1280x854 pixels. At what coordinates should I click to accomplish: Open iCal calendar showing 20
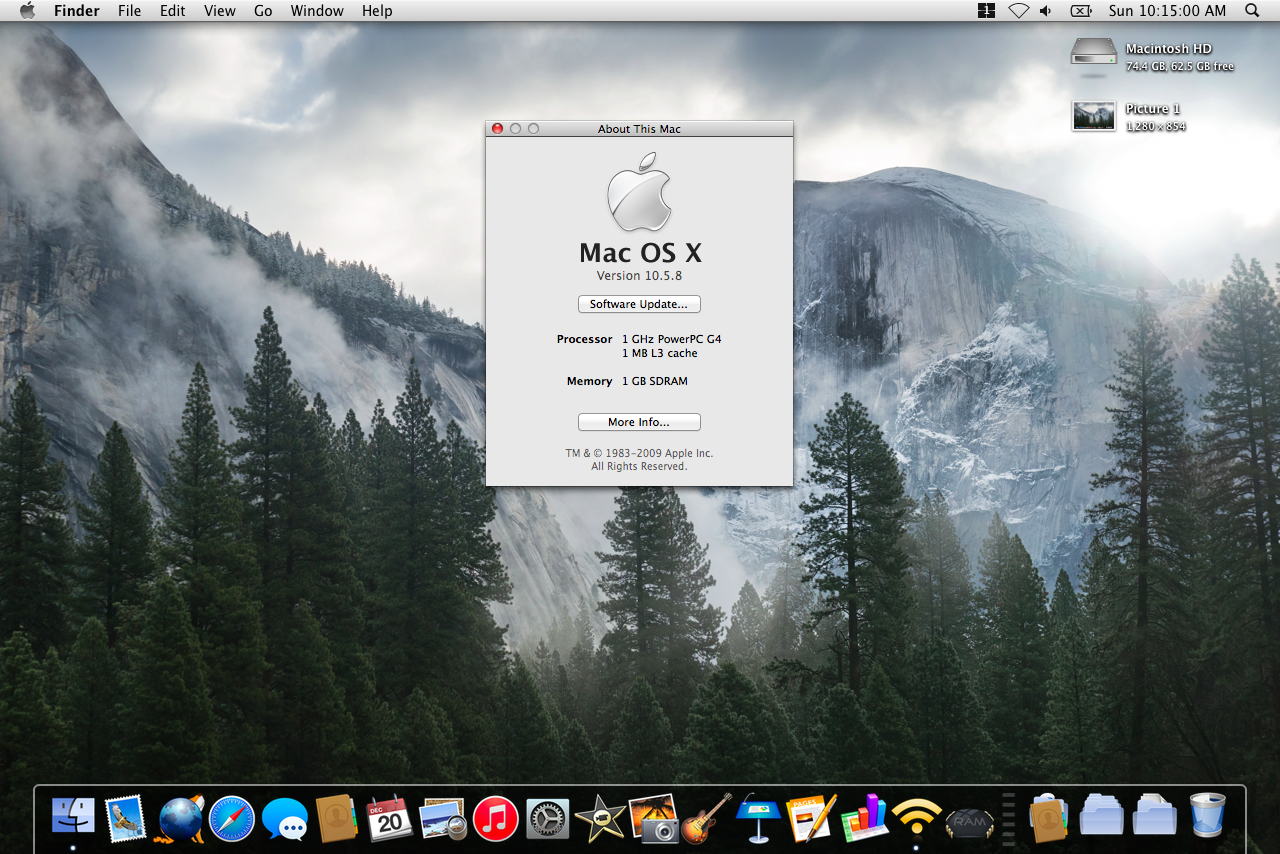tap(389, 819)
